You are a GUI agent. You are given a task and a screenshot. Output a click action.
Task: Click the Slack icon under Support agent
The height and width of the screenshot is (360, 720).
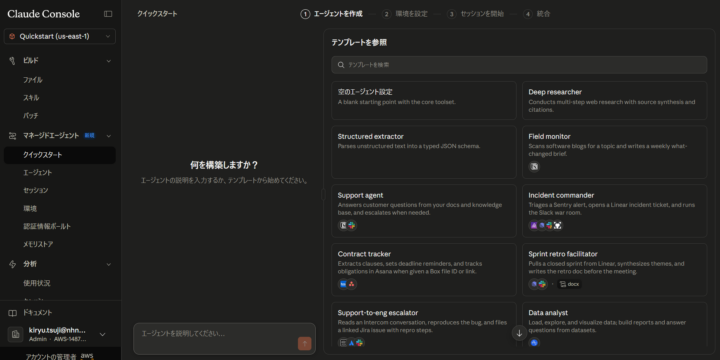352,225
